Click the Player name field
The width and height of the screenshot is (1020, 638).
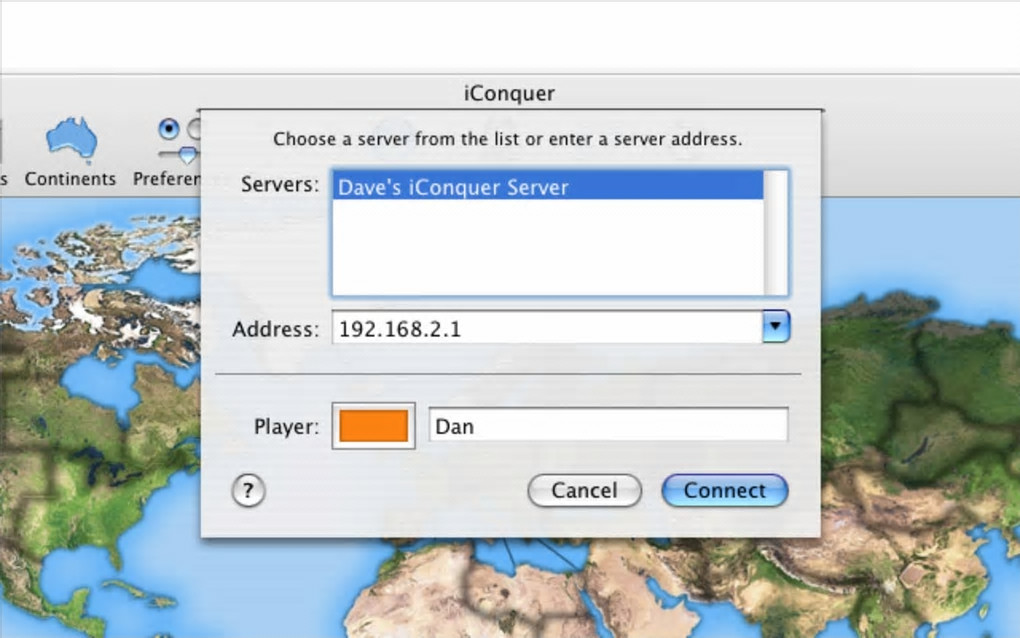(x=608, y=425)
